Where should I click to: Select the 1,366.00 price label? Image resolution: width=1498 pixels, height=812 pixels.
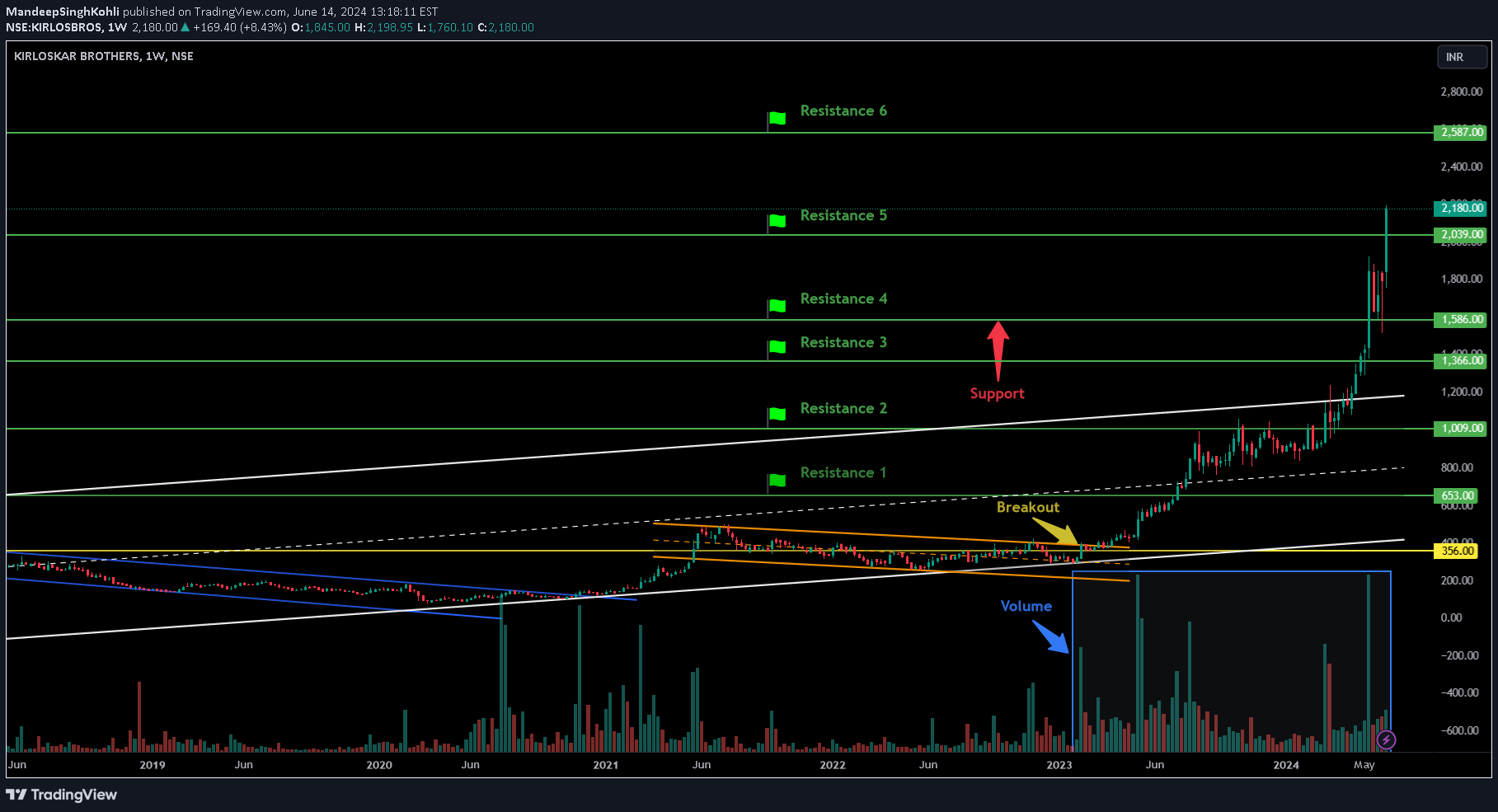coord(1461,360)
